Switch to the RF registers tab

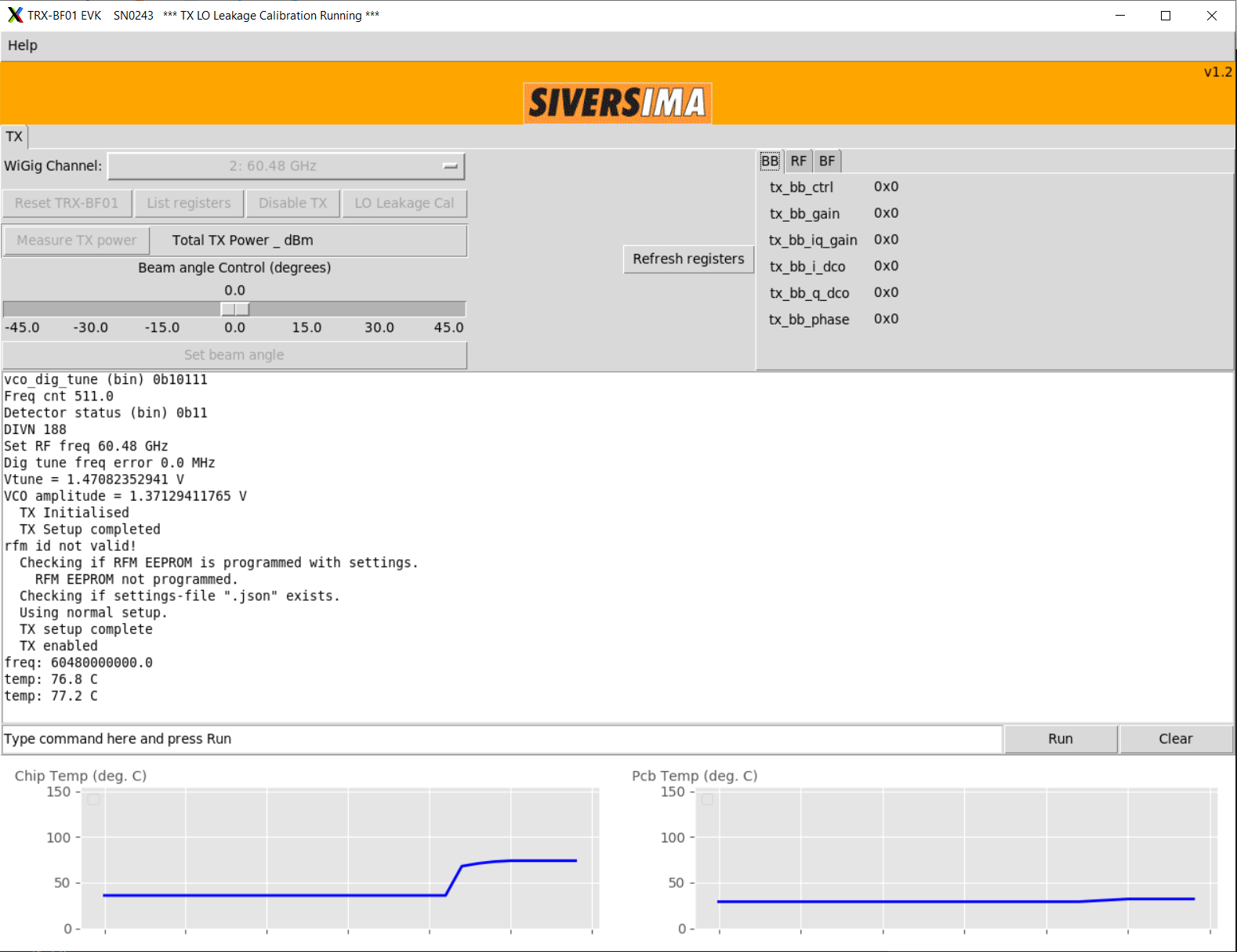tap(798, 161)
